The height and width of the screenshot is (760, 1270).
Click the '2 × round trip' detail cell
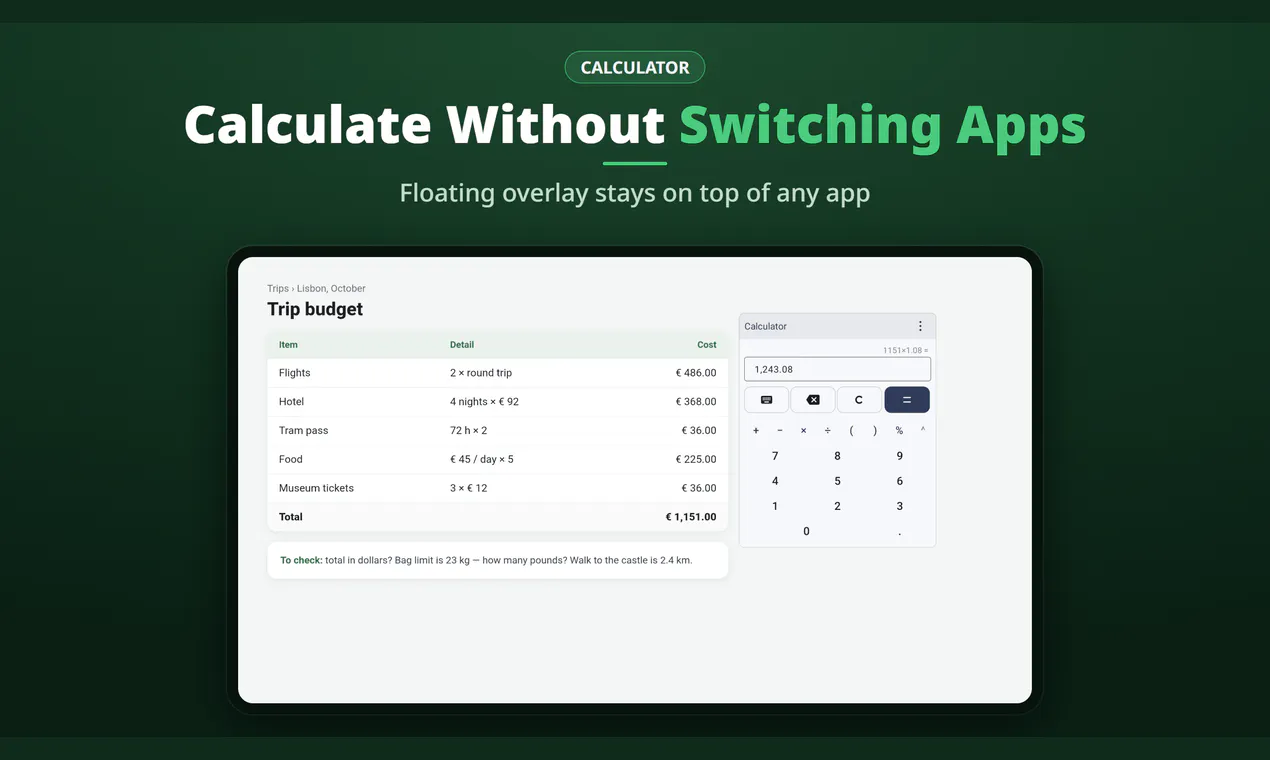(x=481, y=373)
